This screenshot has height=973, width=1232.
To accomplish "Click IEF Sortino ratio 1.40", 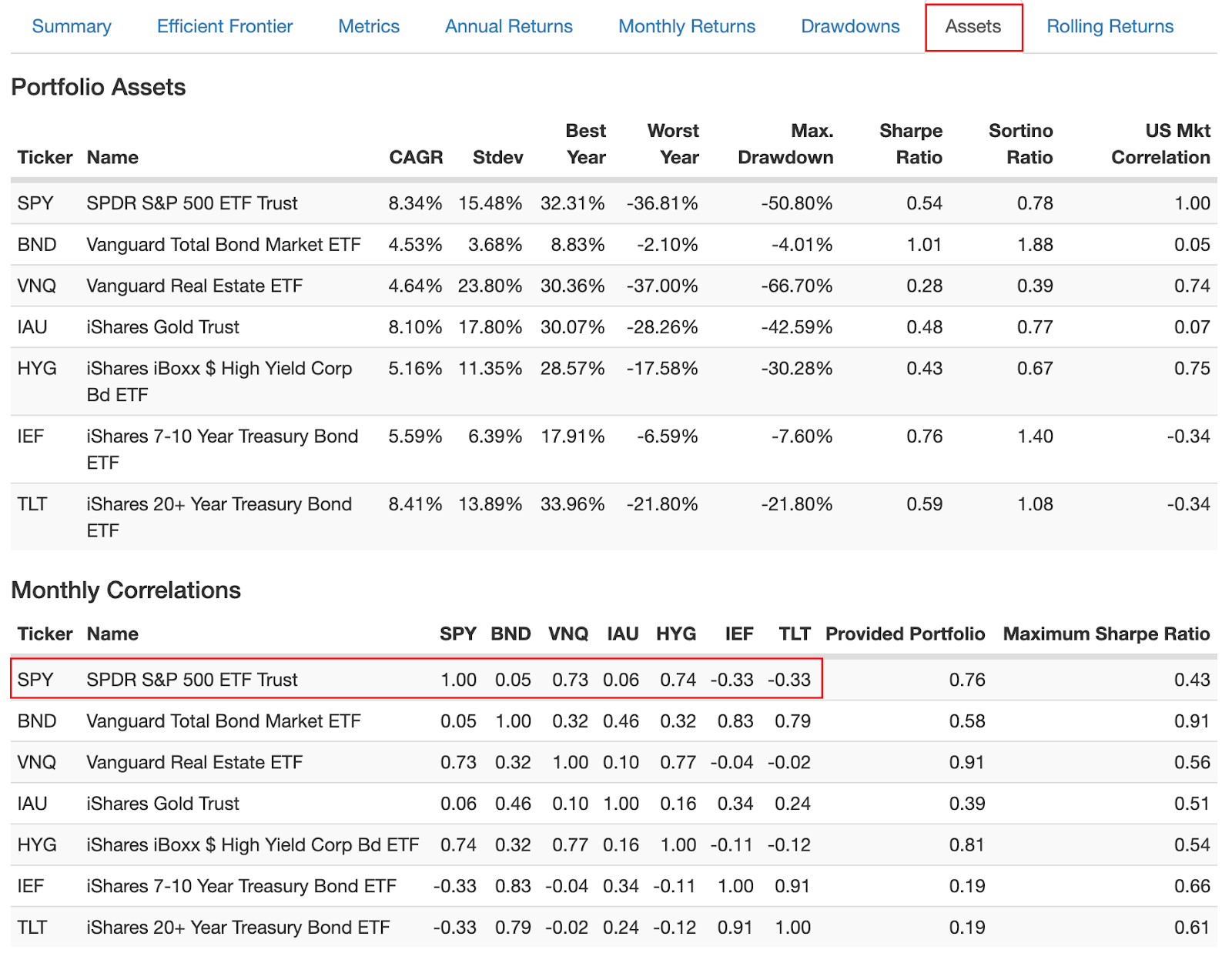I will [x=1035, y=436].
